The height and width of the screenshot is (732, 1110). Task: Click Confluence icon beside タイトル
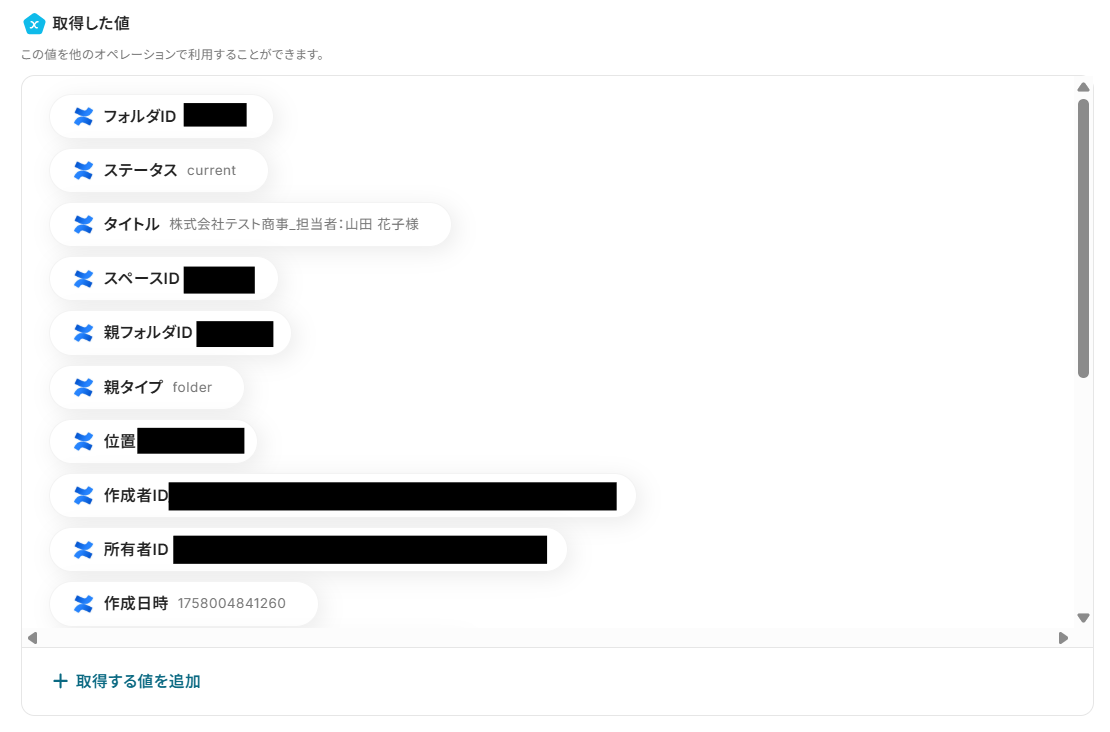pos(84,224)
